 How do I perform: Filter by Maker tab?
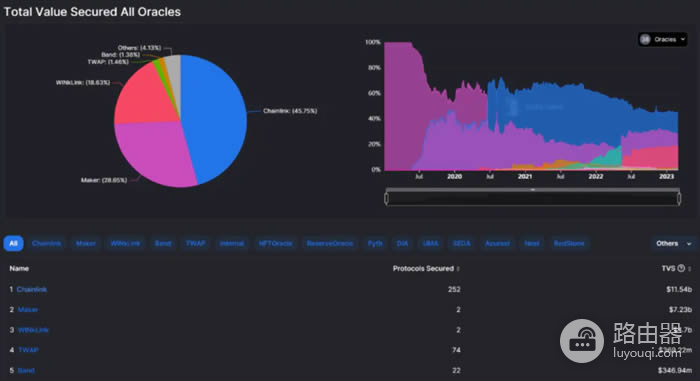click(86, 243)
